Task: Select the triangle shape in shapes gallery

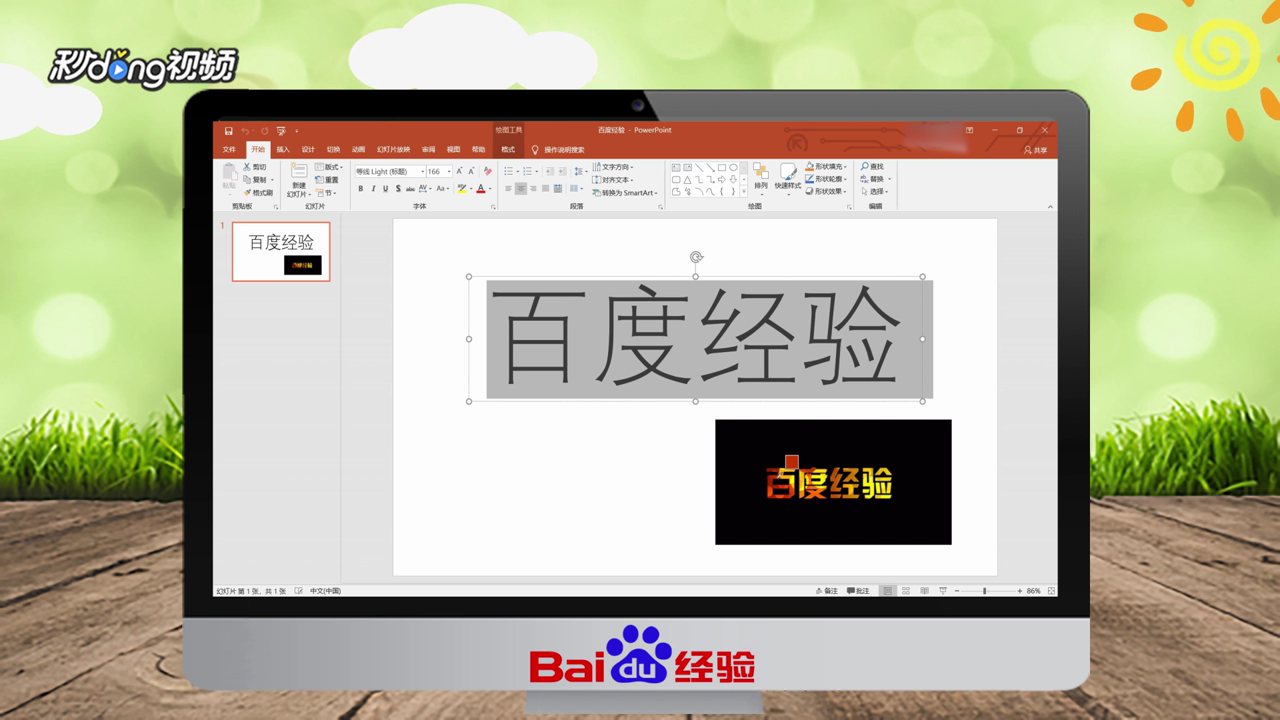Action: click(x=687, y=180)
